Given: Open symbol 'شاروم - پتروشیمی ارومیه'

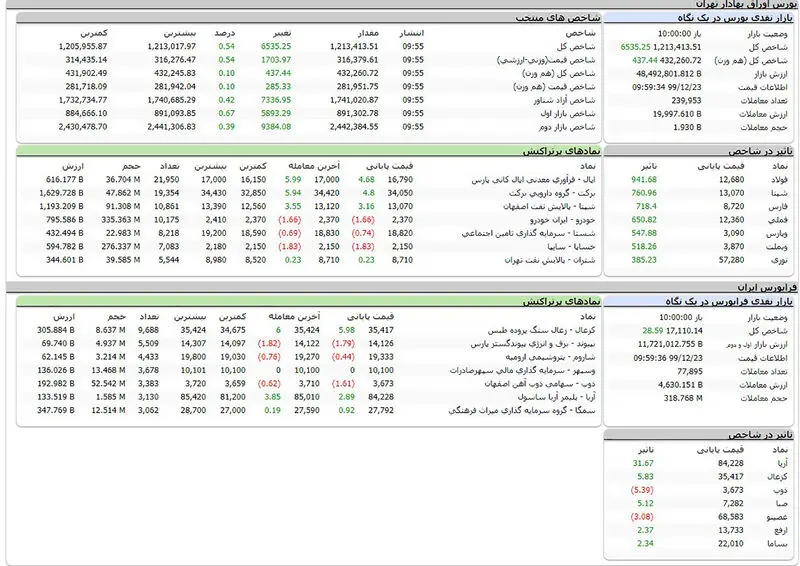Looking at the screenshot, I should tap(551, 357).
